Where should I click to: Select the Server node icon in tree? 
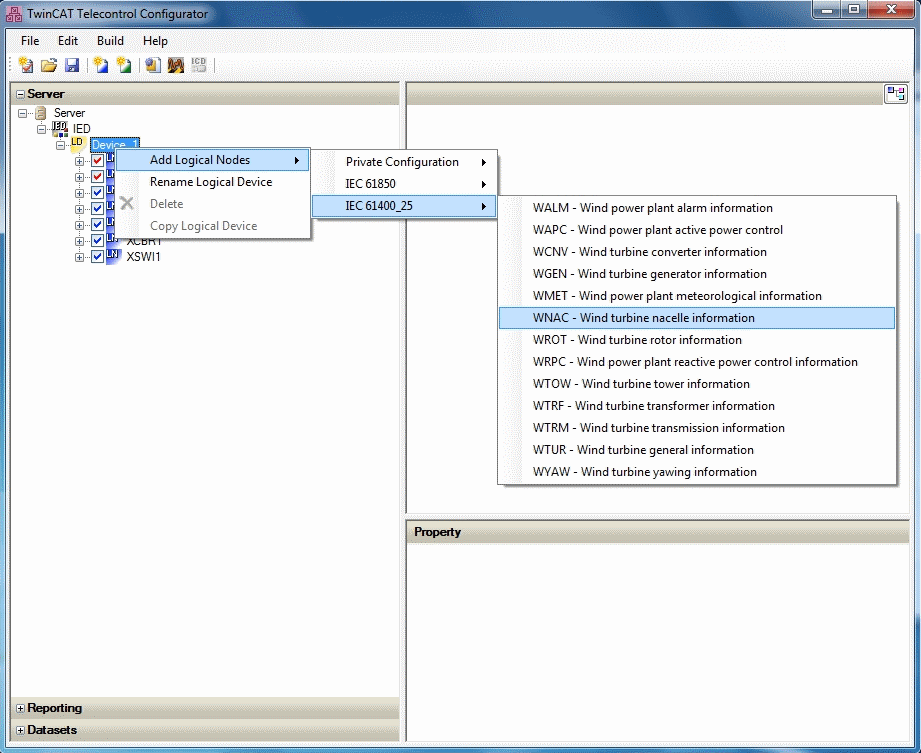coord(41,113)
